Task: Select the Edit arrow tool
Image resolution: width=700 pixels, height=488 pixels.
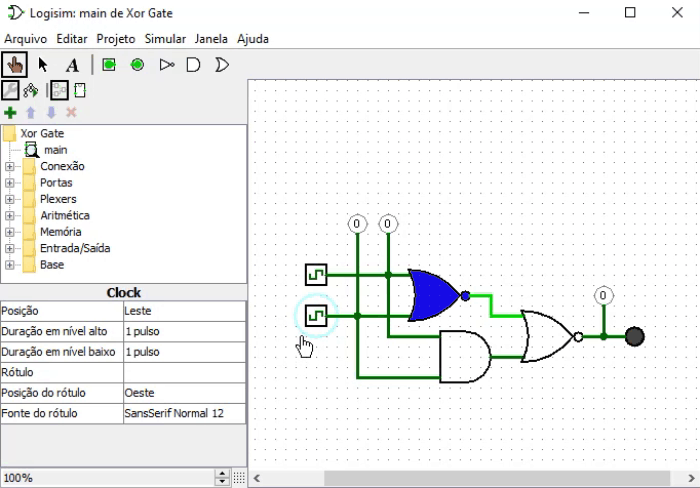Action: pos(43,65)
